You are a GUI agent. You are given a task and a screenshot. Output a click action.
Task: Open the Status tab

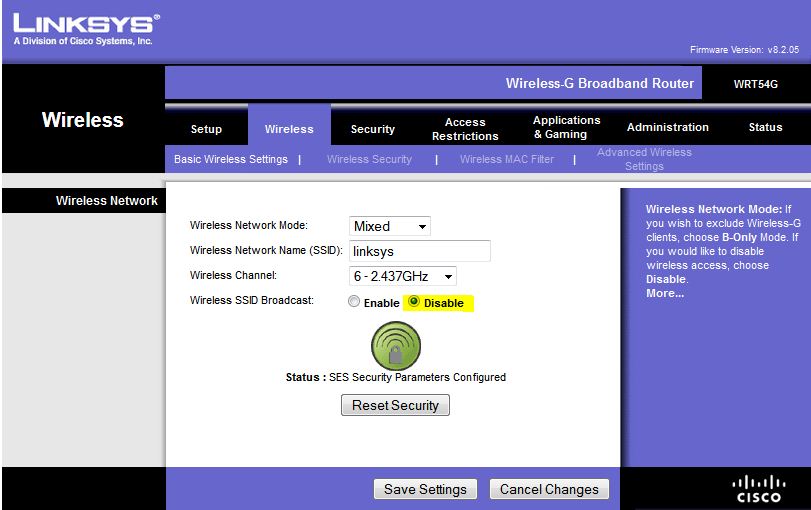point(765,127)
